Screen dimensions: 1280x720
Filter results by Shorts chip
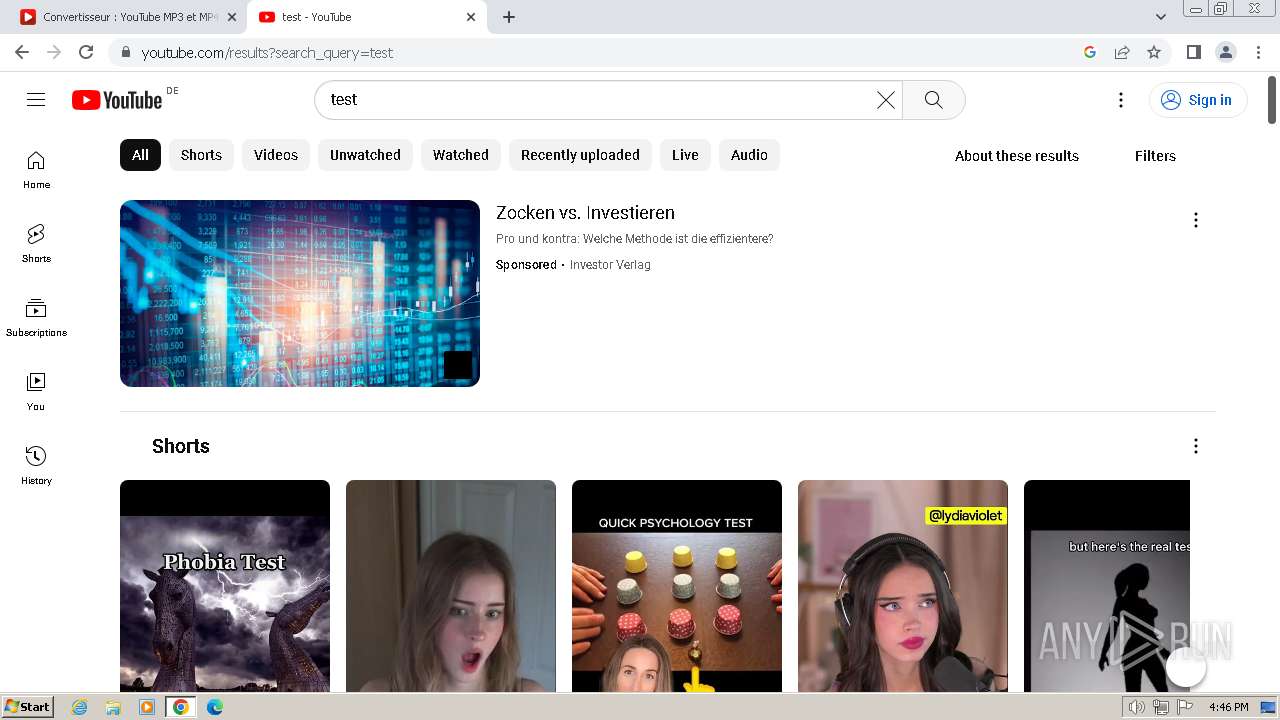201,155
